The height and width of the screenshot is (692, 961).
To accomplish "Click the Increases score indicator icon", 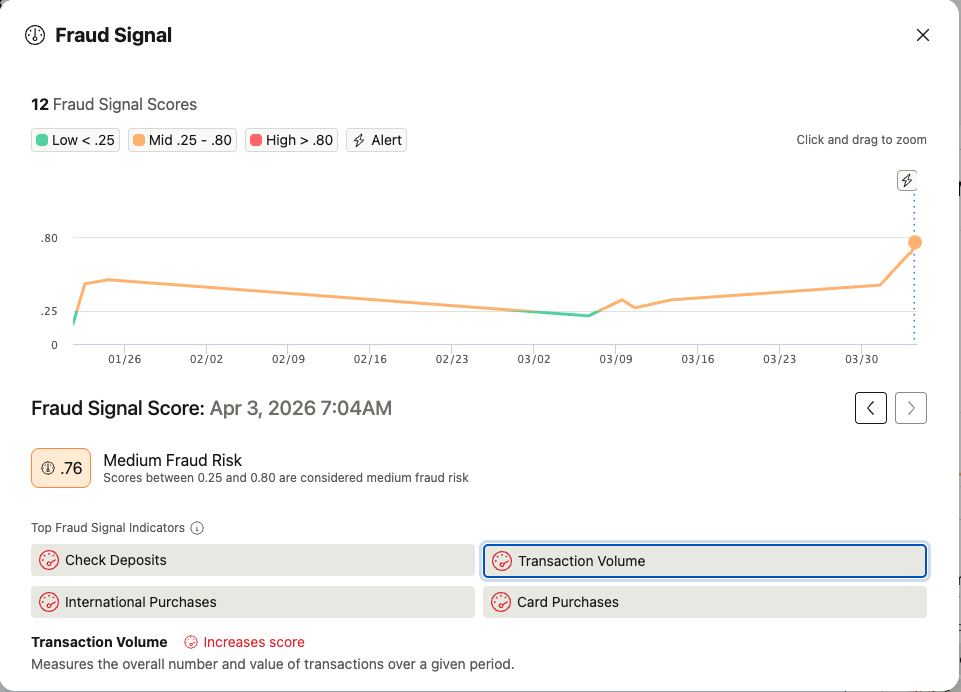I will (x=191, y=642).
